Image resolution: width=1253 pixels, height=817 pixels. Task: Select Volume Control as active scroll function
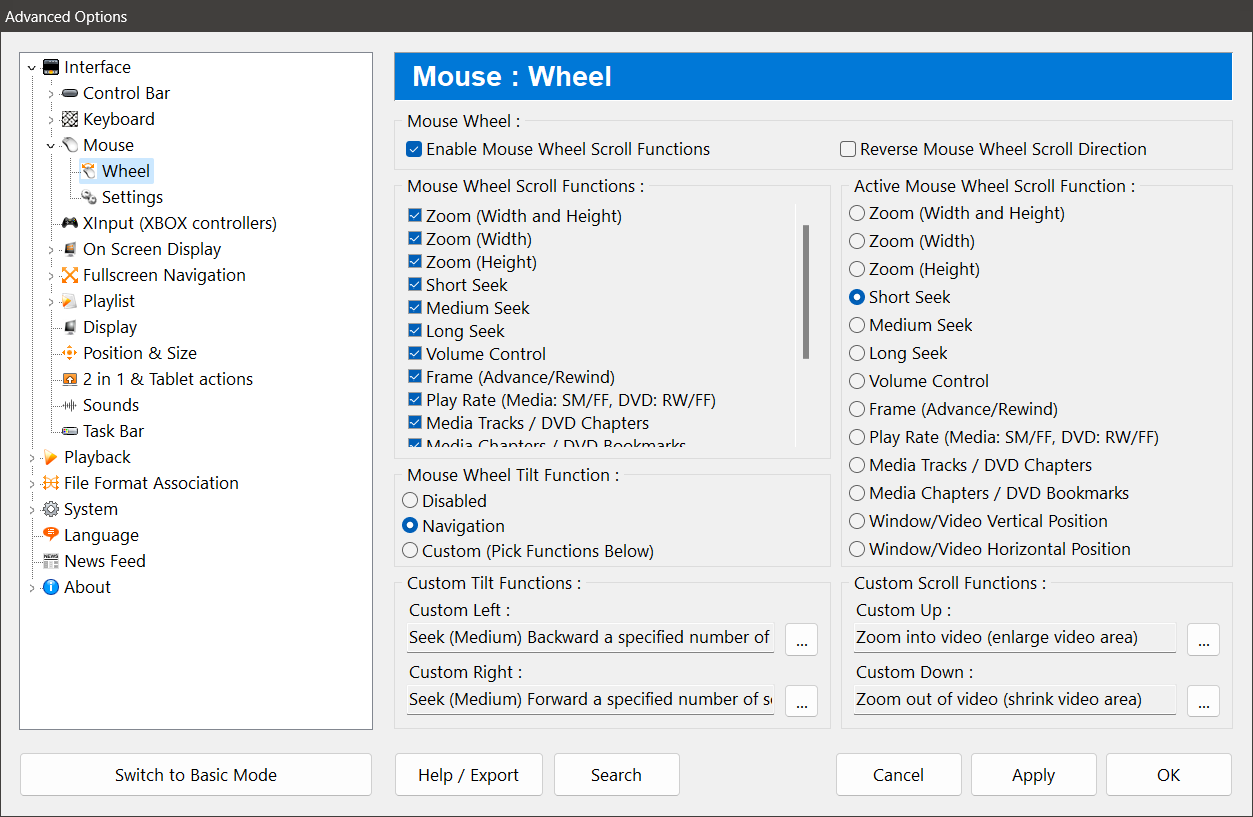[x=857, y=381]
